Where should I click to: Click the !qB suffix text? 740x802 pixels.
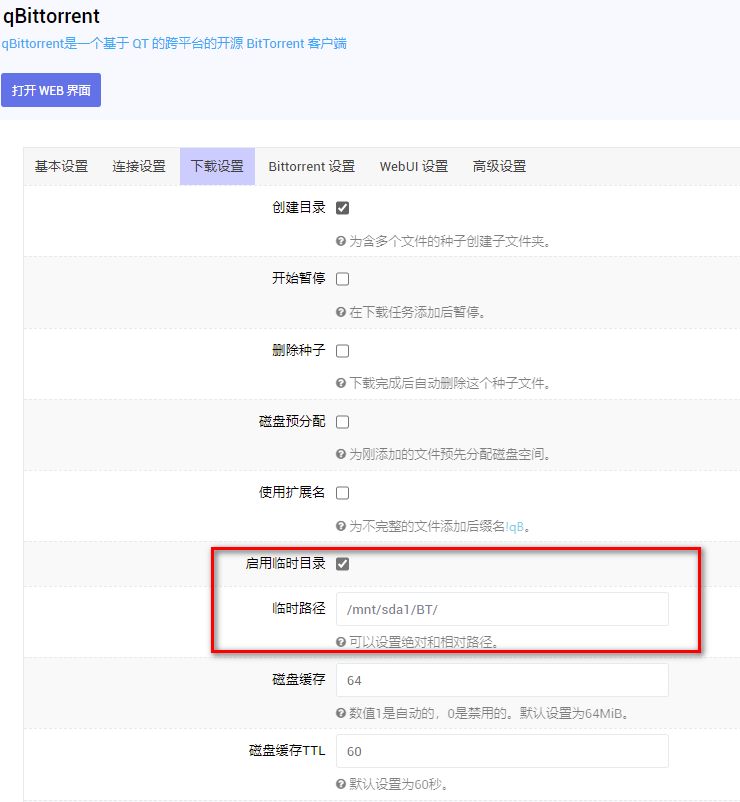(514, 526)
